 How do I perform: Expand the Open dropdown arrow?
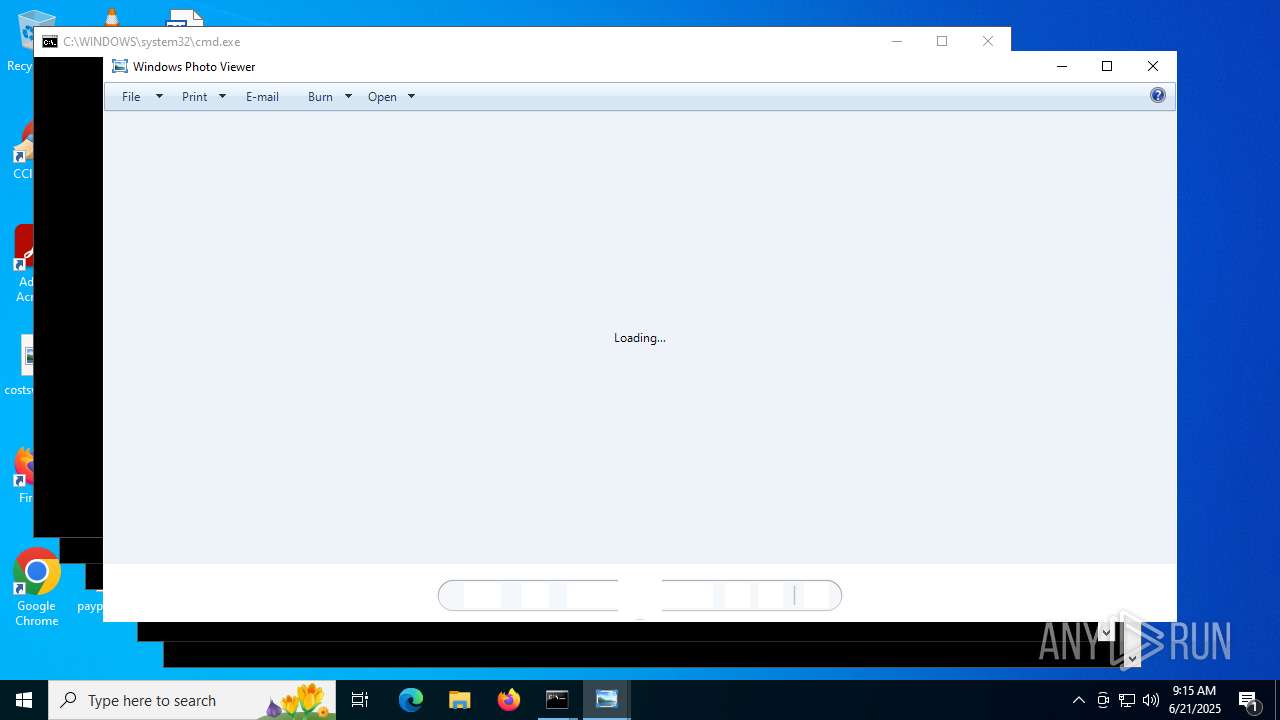pos(411,97)
